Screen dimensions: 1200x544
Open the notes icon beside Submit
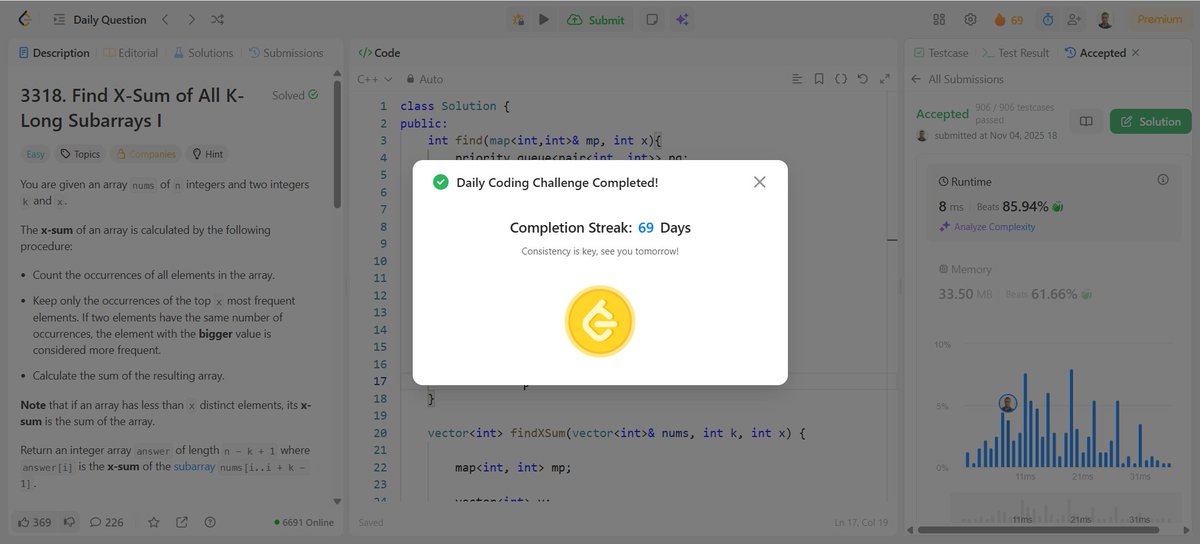click(652, 19)
